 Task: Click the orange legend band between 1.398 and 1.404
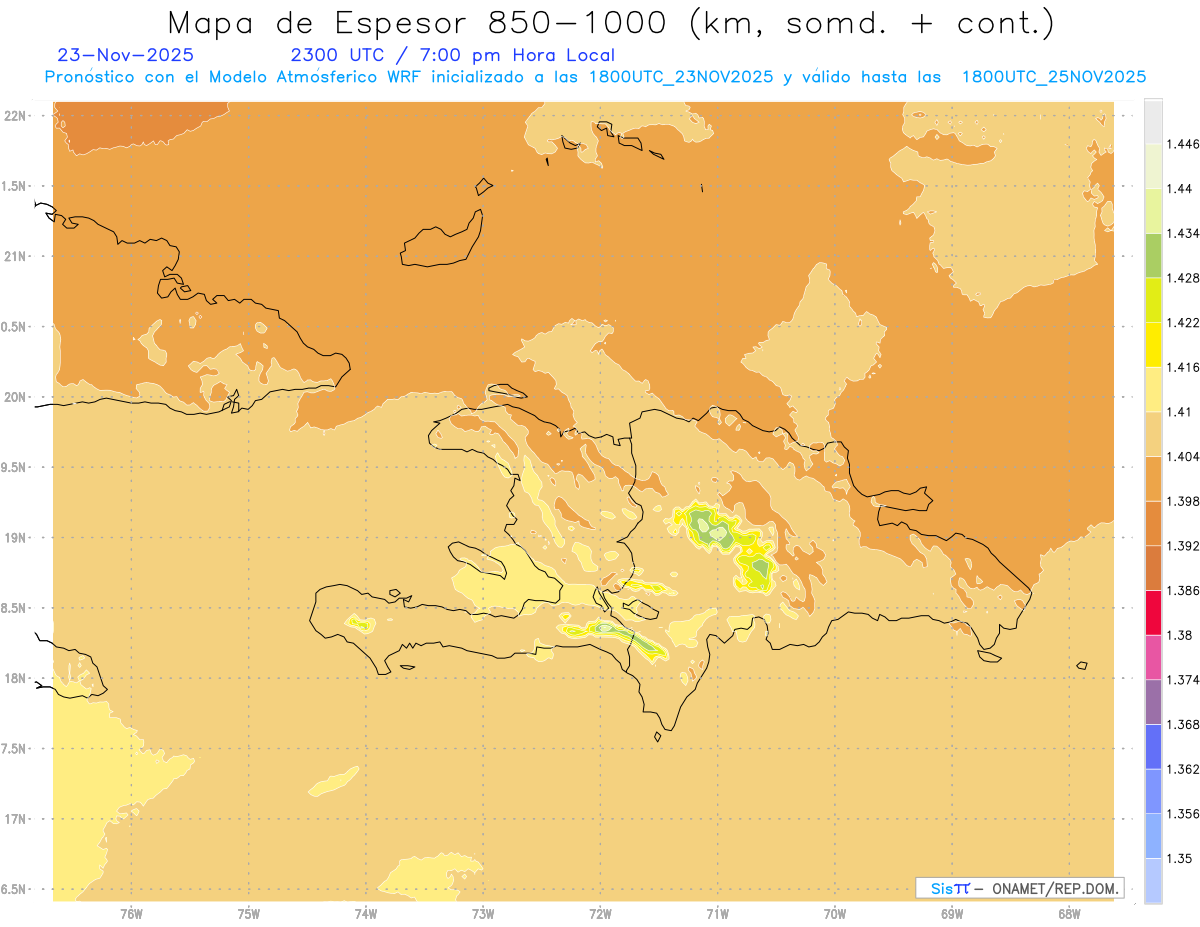pyautogui.click(x=1153, y=478)
